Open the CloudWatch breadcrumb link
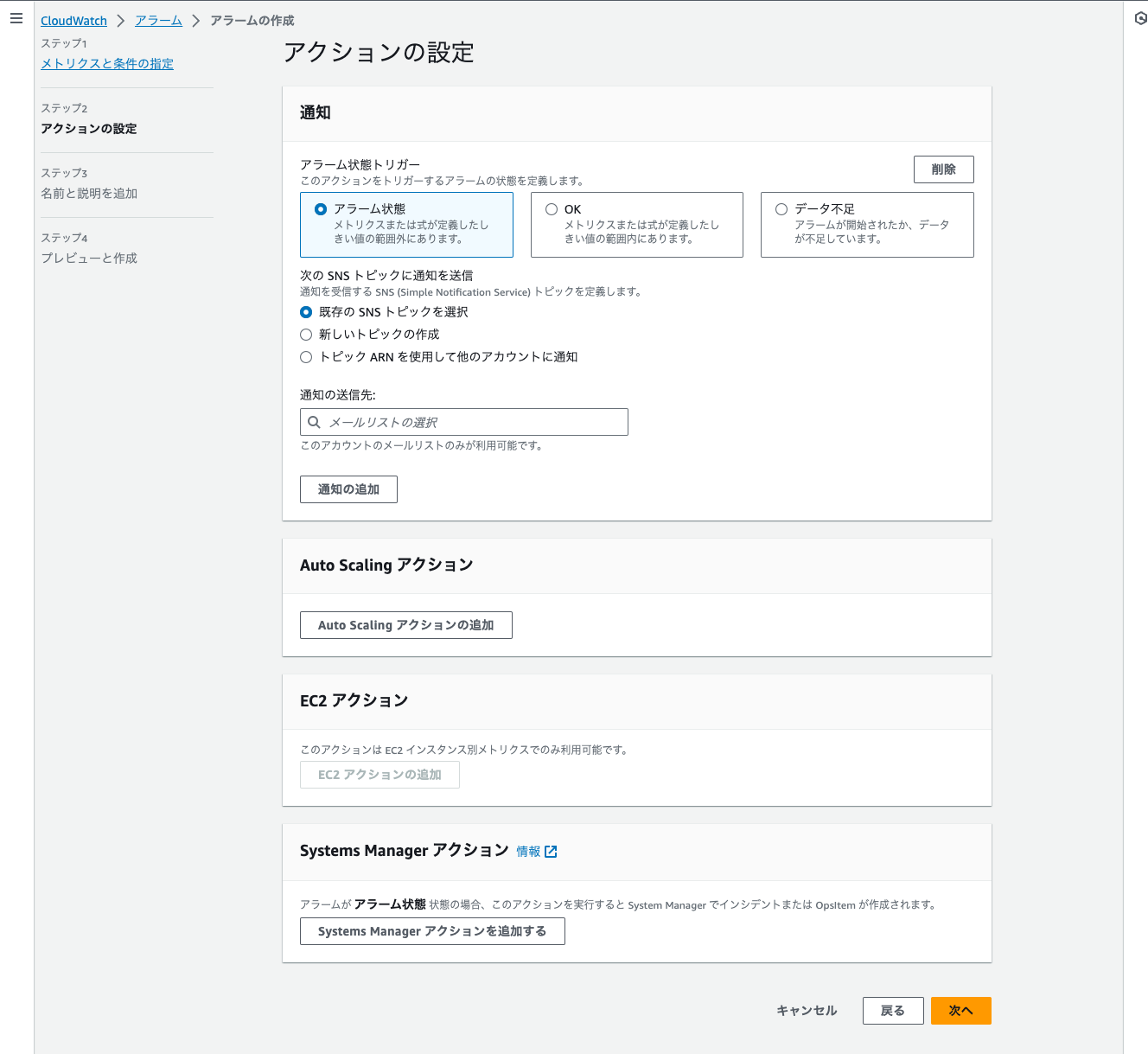The width and height of the screenshot is (1148, 1054). coord(73,21)
